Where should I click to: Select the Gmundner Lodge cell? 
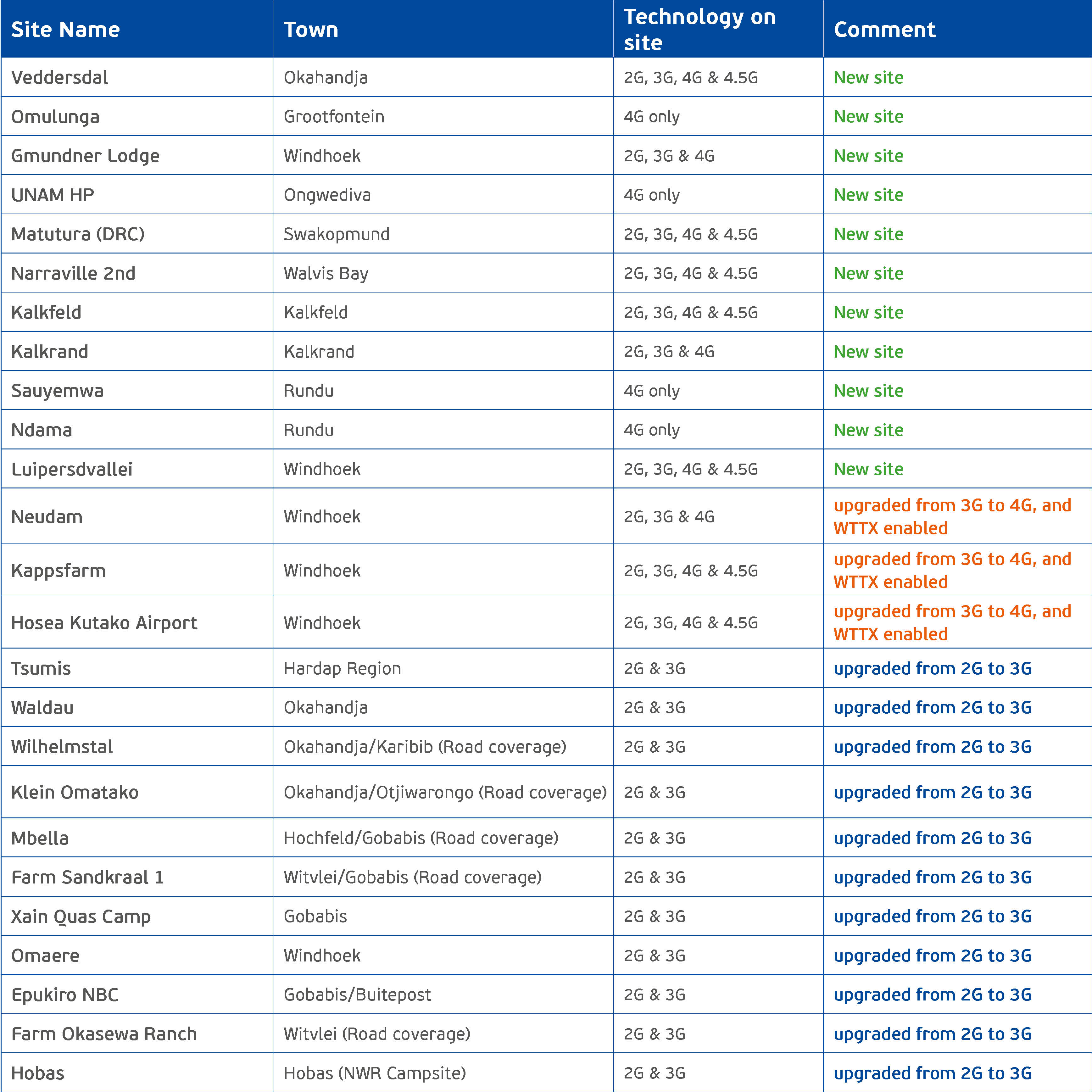click(x=85, y=155)
